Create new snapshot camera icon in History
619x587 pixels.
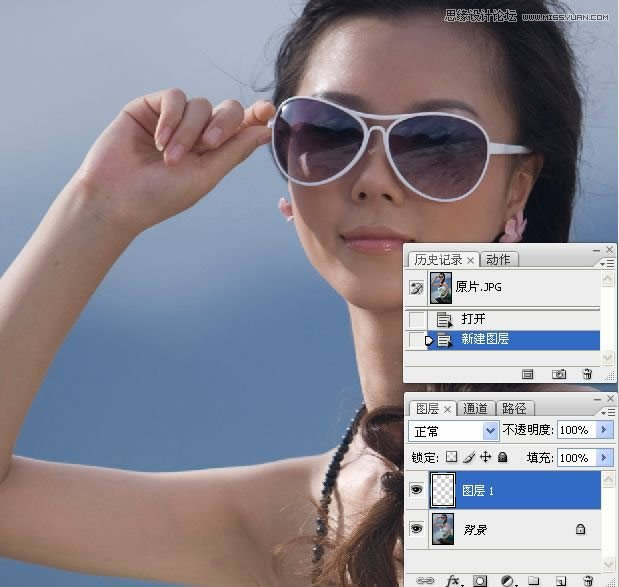[x=559, y=373]
